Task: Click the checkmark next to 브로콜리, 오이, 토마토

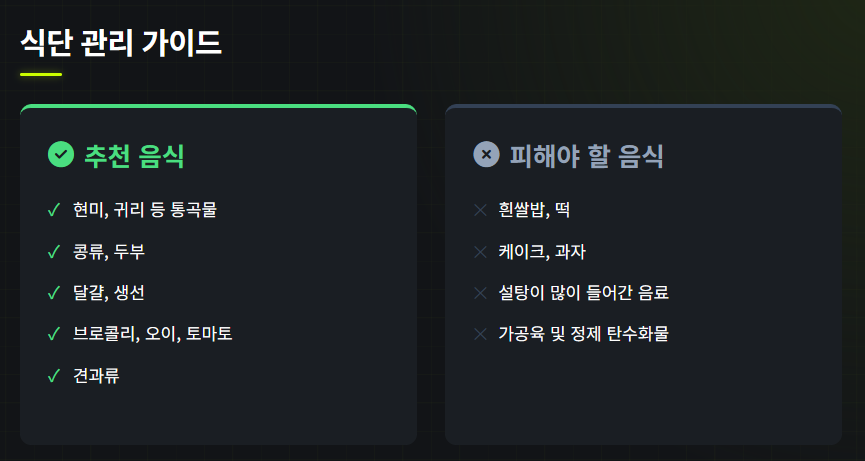Action: (x=54, y=334)
